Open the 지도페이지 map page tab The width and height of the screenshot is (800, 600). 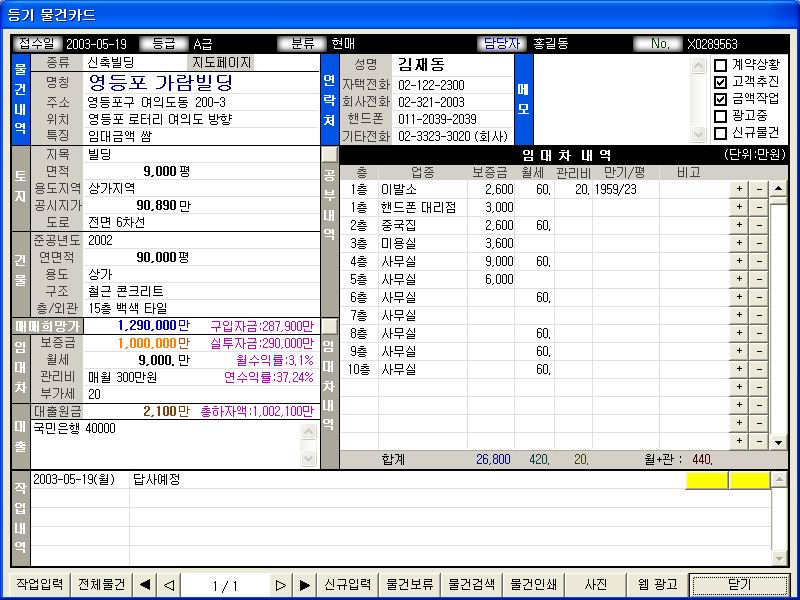(x=222, y=62)
